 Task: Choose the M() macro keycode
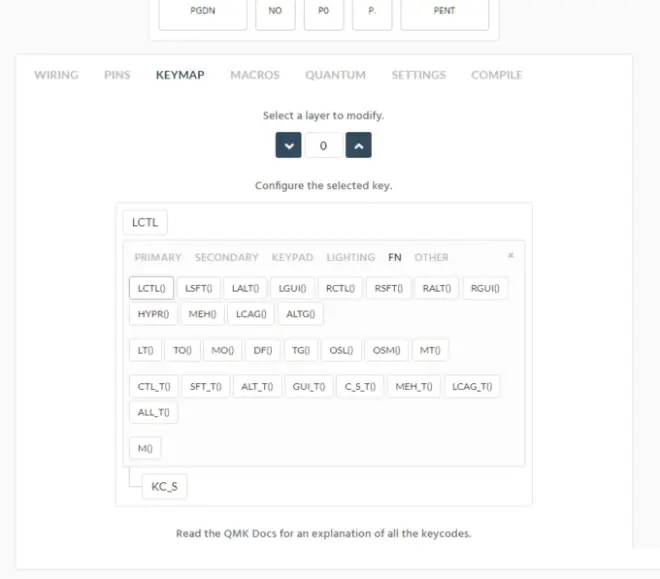pos(145,448)
